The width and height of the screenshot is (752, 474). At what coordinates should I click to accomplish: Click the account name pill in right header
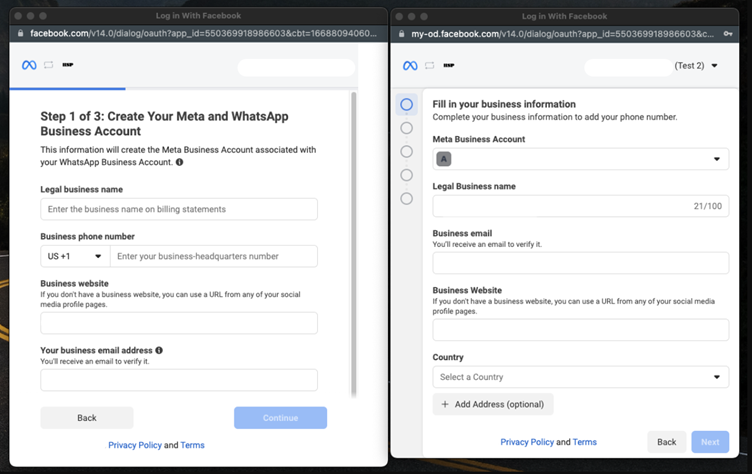pyautogui.click(x=628, y=67)
